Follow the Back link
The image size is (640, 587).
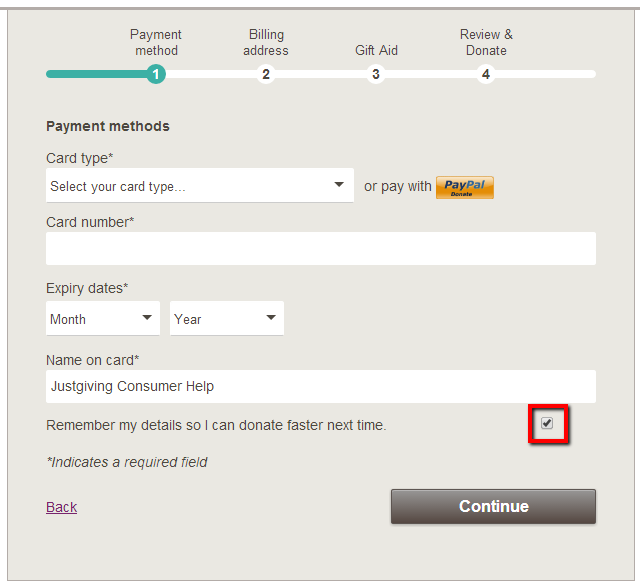tap(62, 507)
